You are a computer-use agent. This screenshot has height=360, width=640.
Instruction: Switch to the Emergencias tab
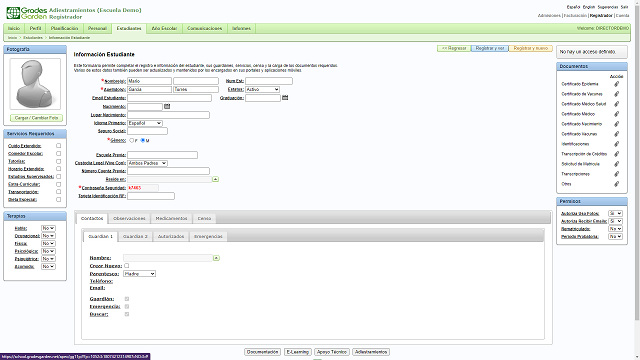click(x=208, y=237)
